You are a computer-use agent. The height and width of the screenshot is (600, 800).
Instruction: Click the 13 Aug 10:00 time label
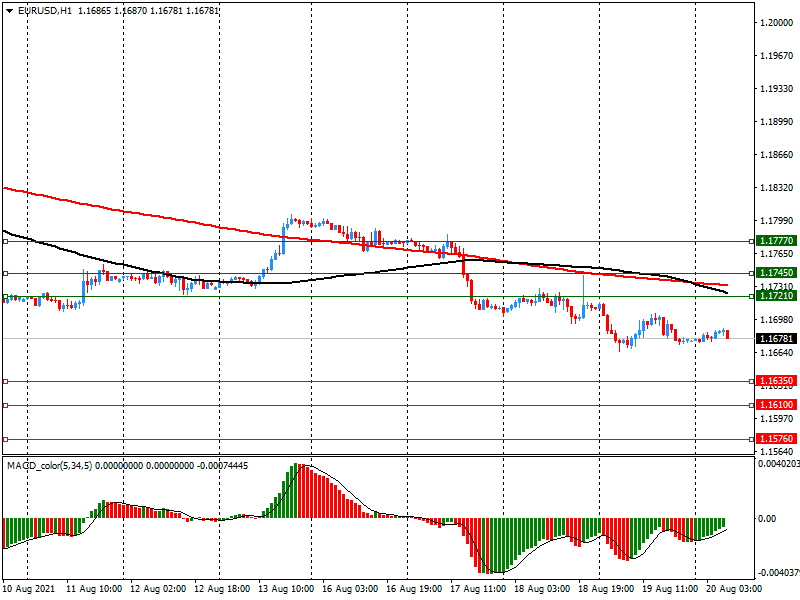286,589
